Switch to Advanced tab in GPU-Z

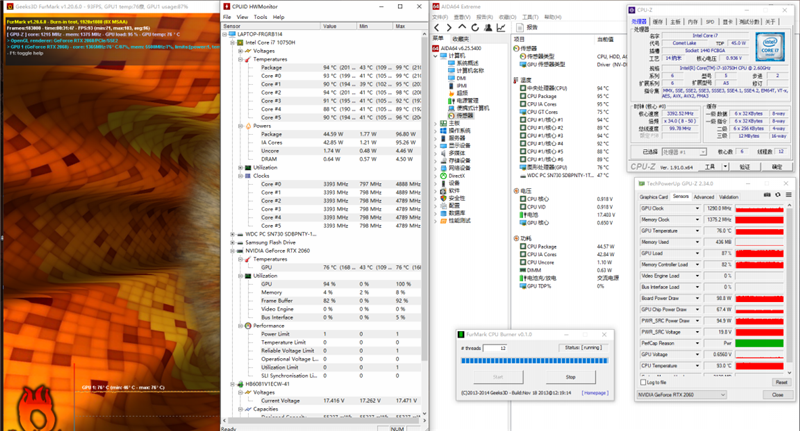(704, 197)
